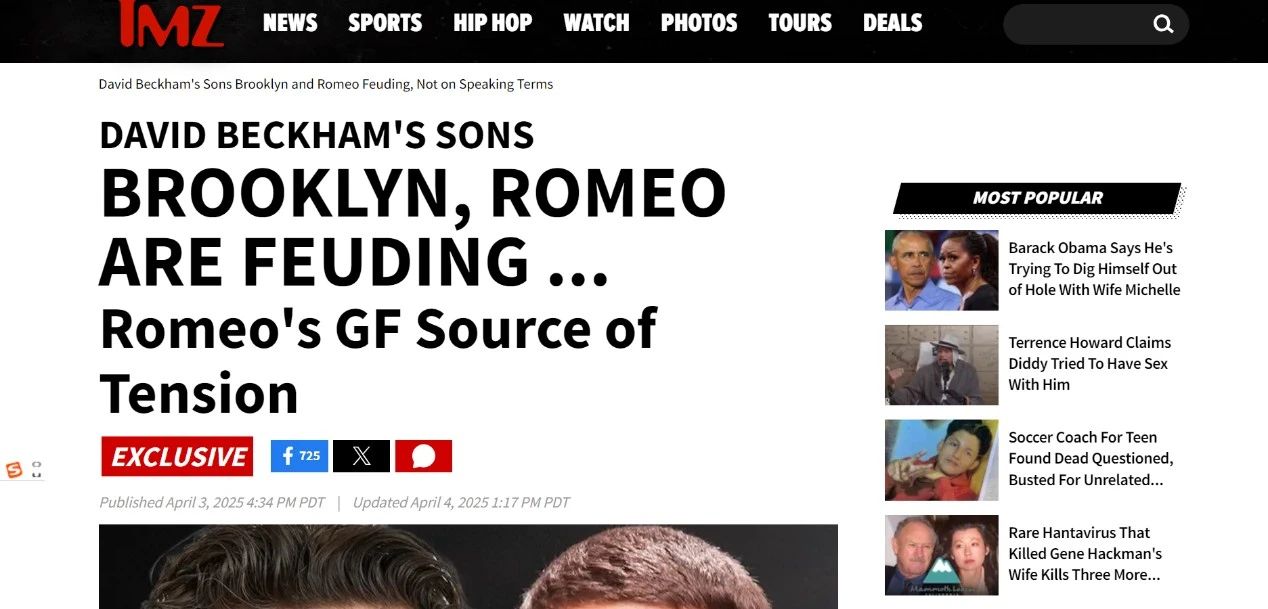
Task: Select TOURS in navigation bar
Action: click(x=800, y=23)
